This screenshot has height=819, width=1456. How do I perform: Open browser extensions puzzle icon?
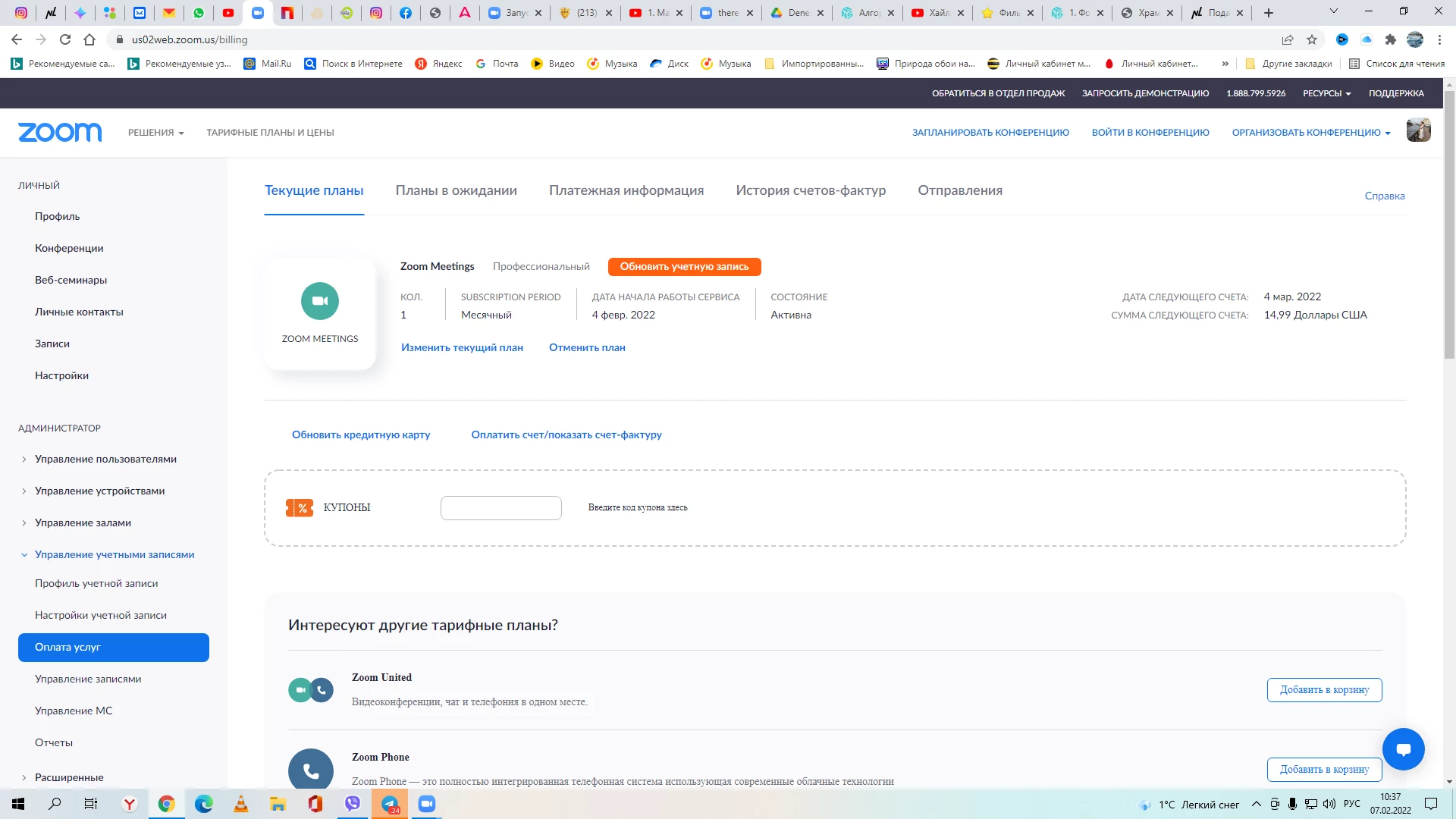pos(1390,39)
